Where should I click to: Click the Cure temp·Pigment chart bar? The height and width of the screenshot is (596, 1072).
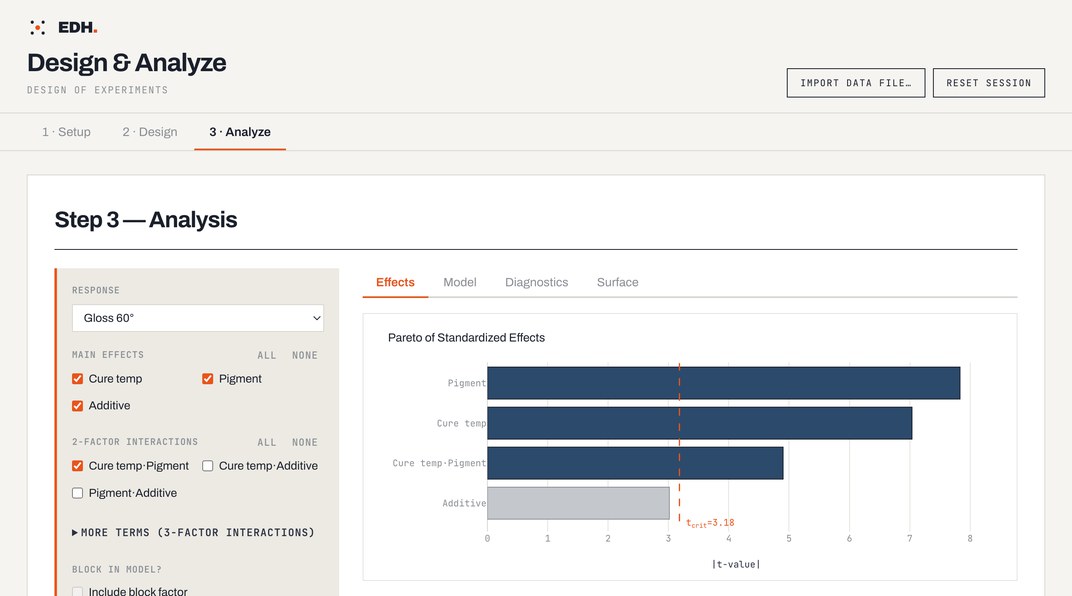tap(635, 463)
